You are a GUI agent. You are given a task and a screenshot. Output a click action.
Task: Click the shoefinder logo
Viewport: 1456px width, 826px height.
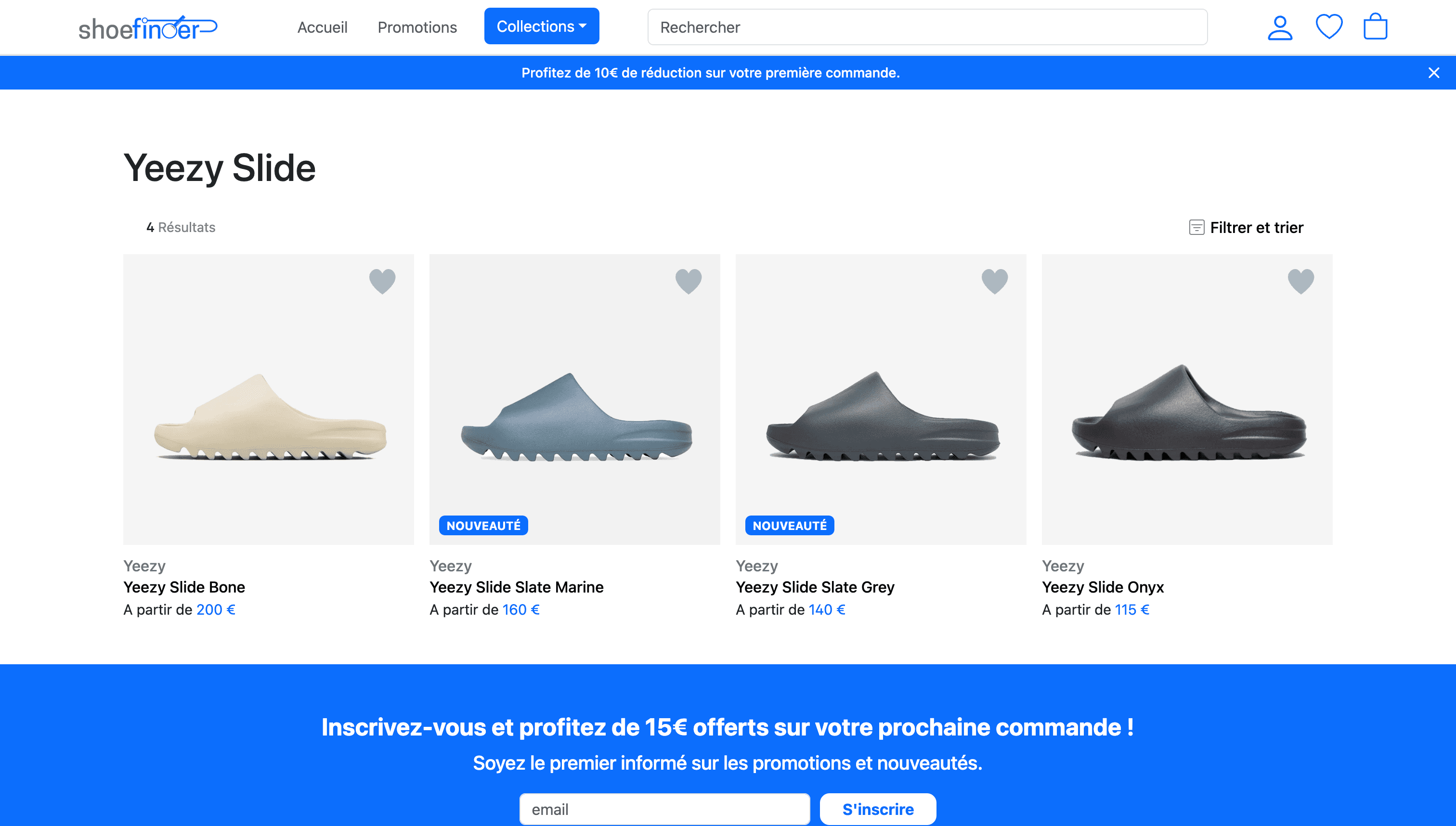[147, 27]
